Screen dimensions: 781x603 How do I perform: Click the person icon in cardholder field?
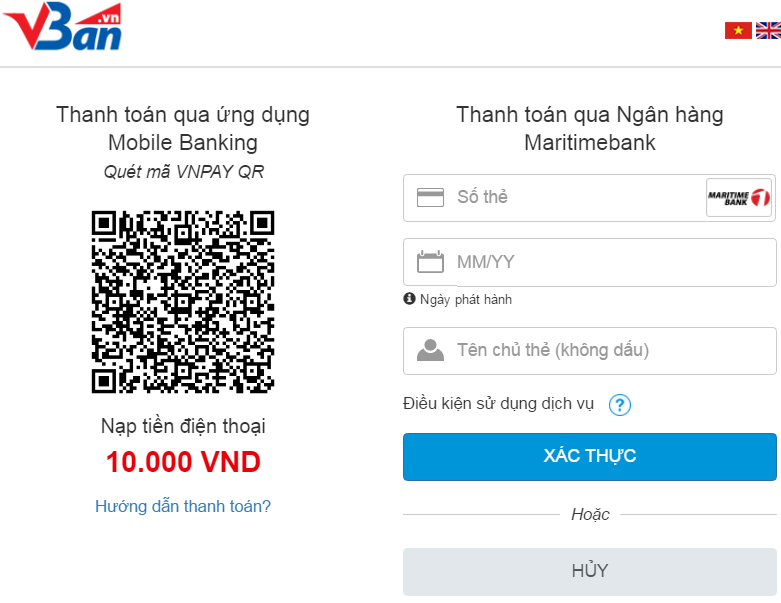430,351
